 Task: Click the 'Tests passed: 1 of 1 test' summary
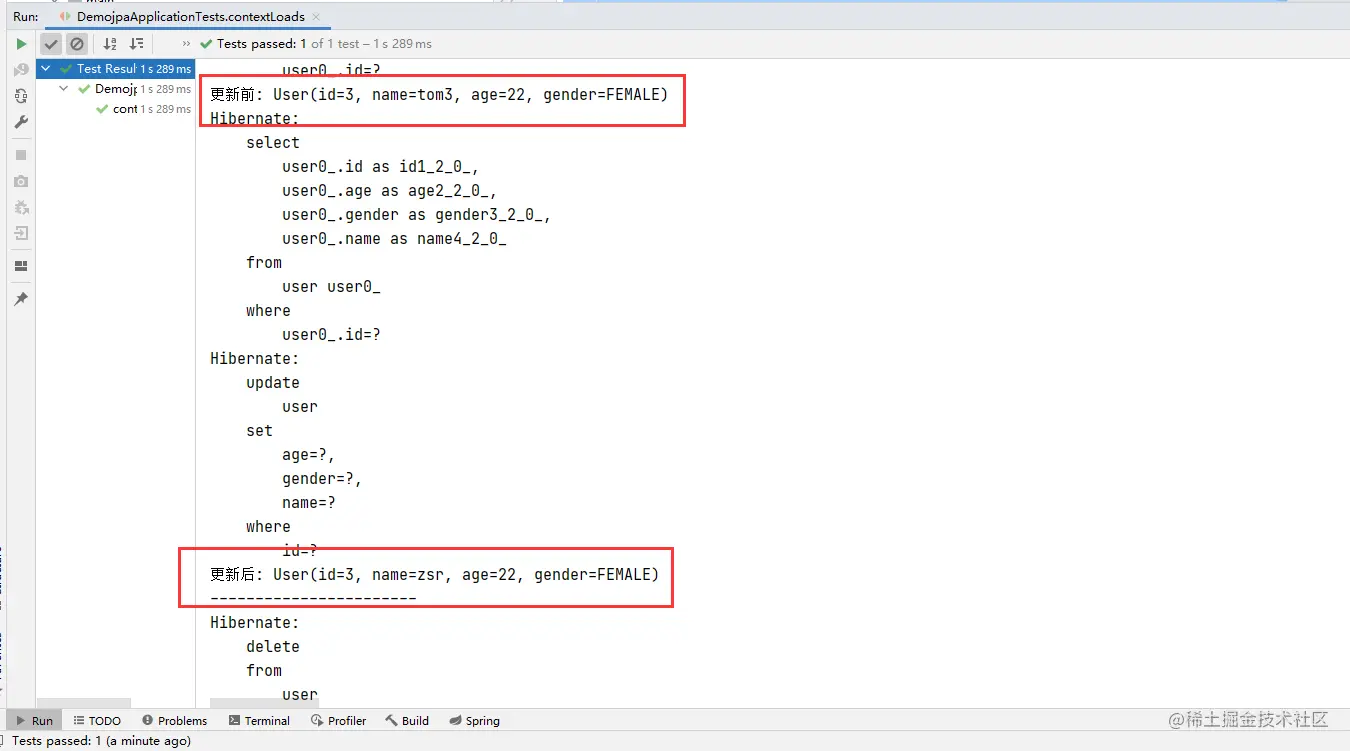(316, 44)
